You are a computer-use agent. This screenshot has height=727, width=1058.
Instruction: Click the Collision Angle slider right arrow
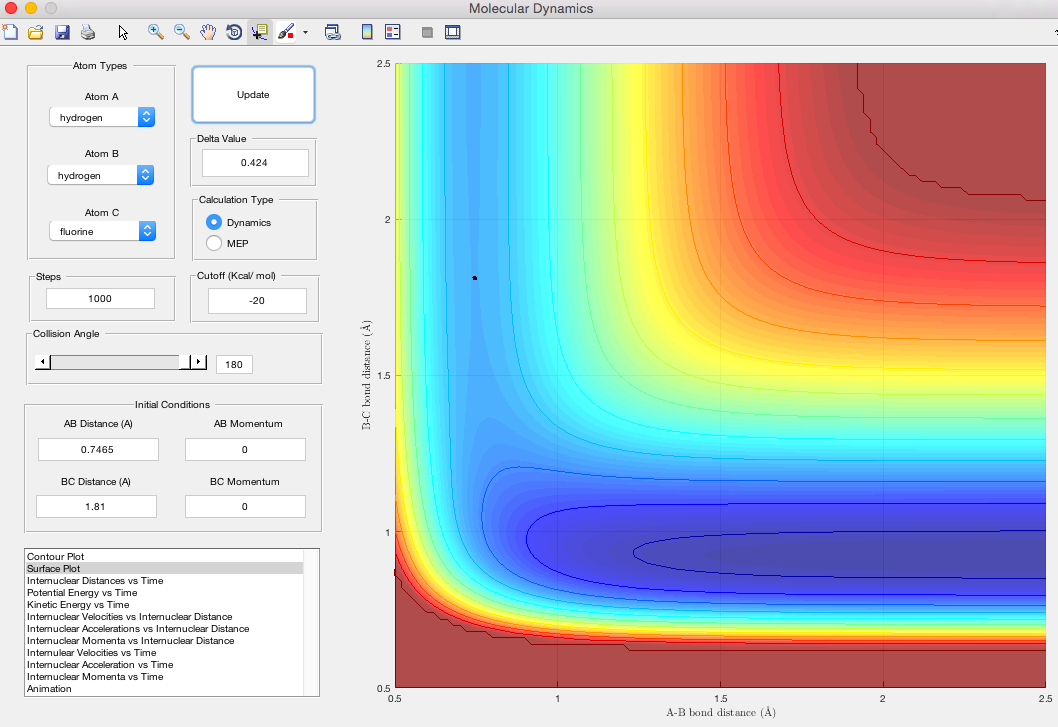point(198,362)
